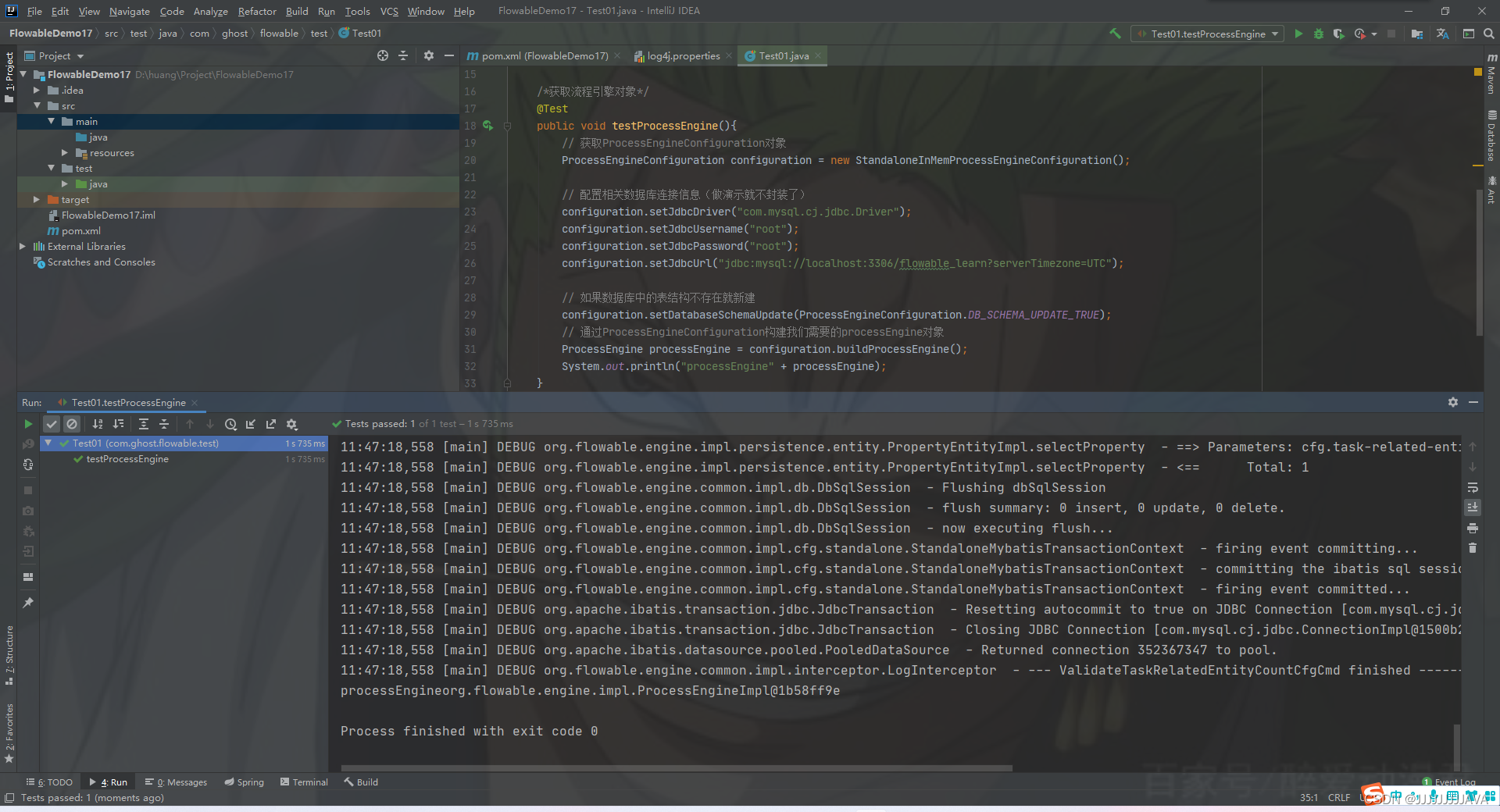Expand the .idea folder

tap(37, 90)
